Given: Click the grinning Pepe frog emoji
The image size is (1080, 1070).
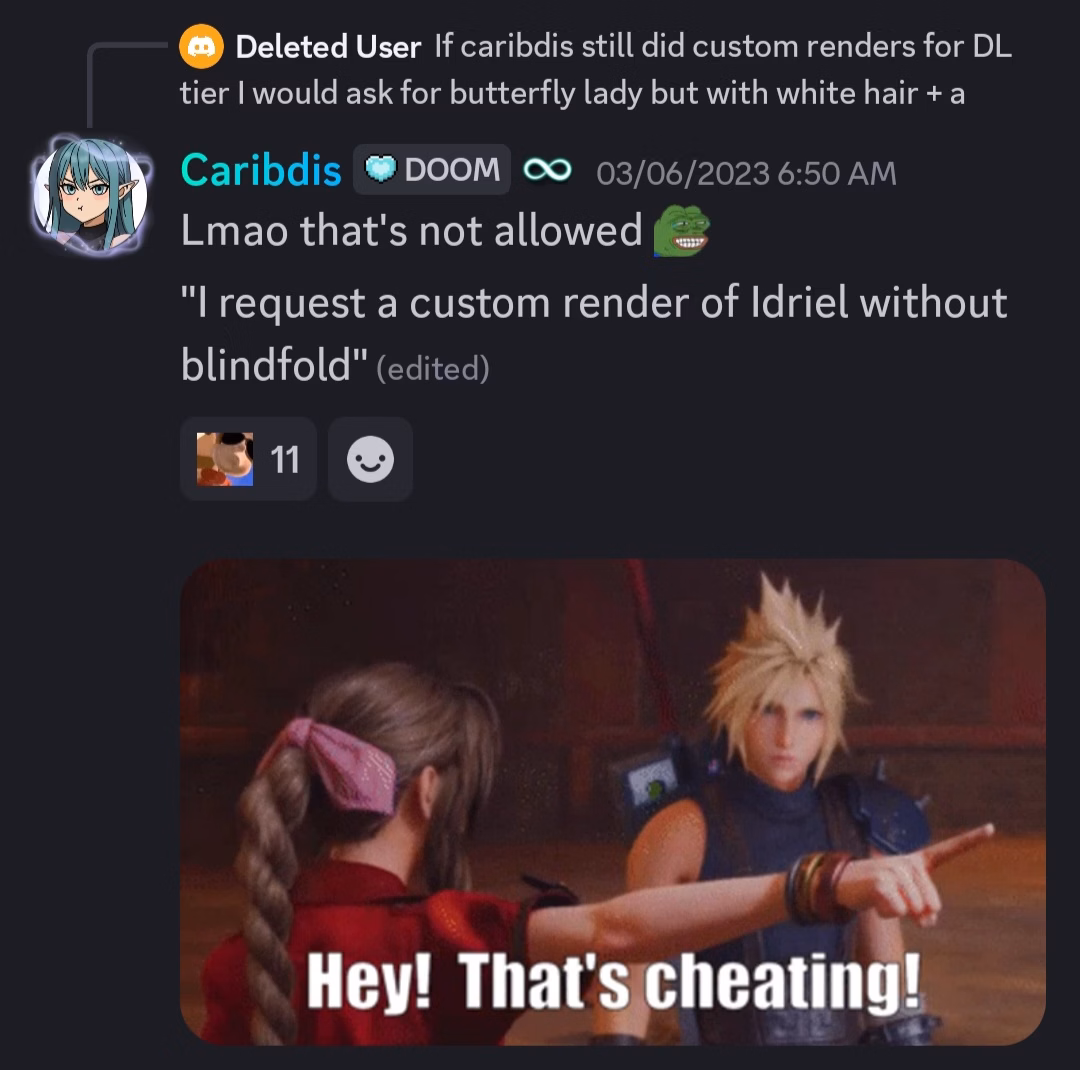Looking at the screenshot, I should pos(681,232).
